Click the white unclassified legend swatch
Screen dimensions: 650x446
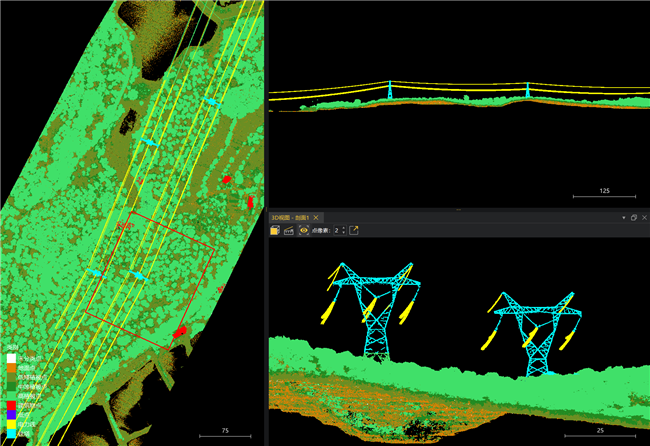click(x=11, y=357)
